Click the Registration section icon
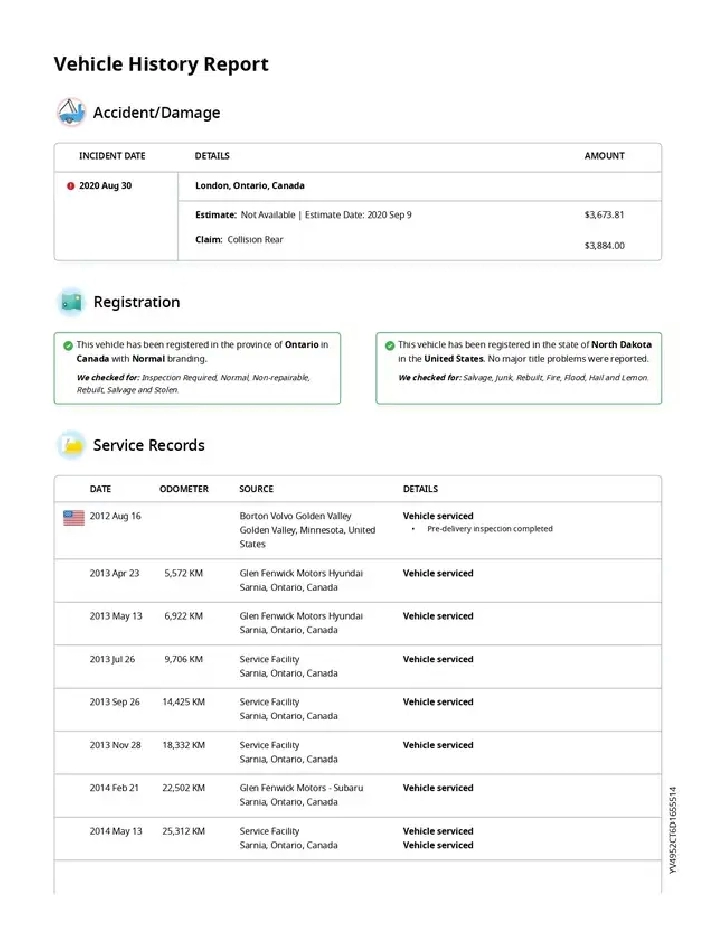 point(71,301)
